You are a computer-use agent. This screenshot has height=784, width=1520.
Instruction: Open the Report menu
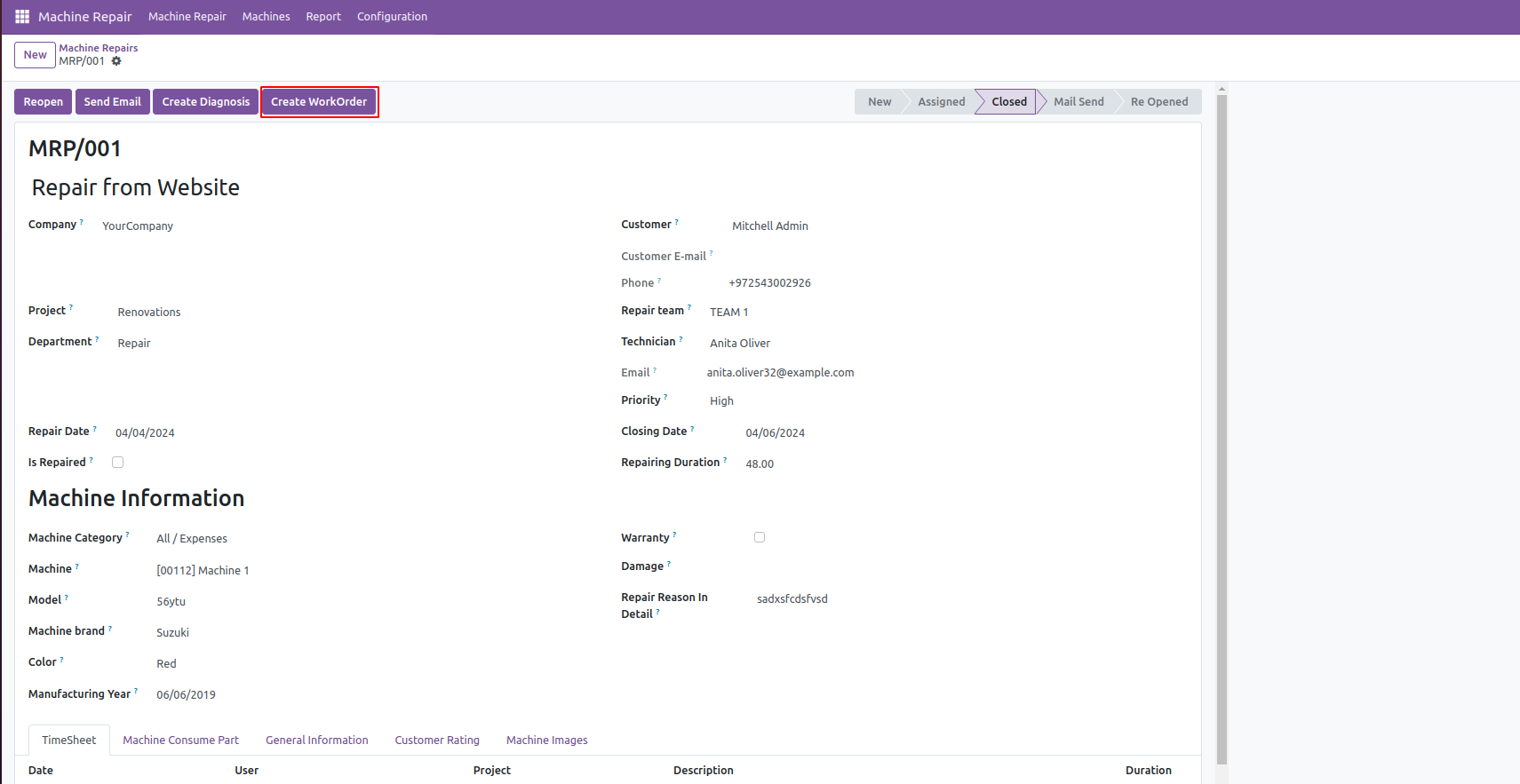tap(323, 17)
